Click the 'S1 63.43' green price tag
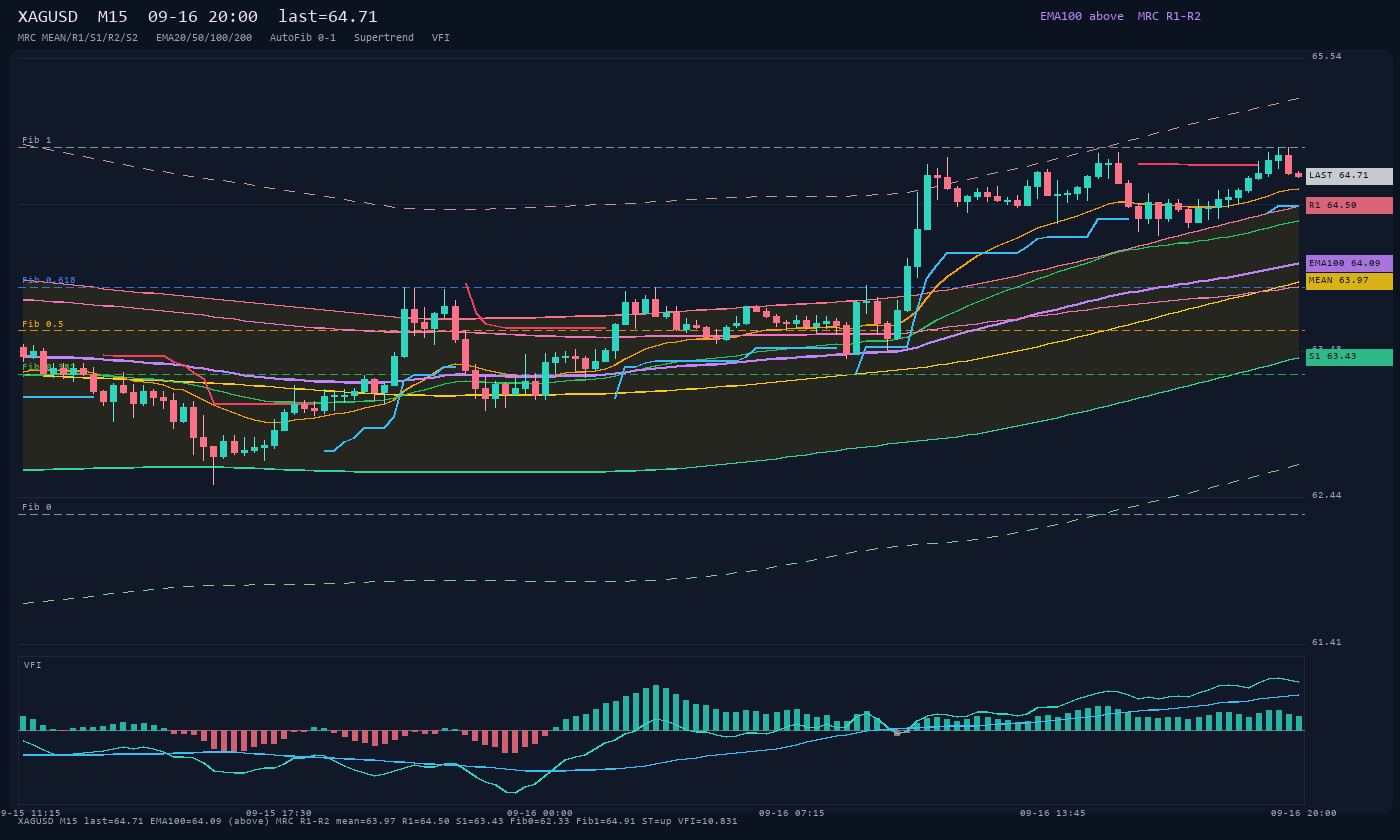The image size is (1400, 840). click(x=1349, y=357)
